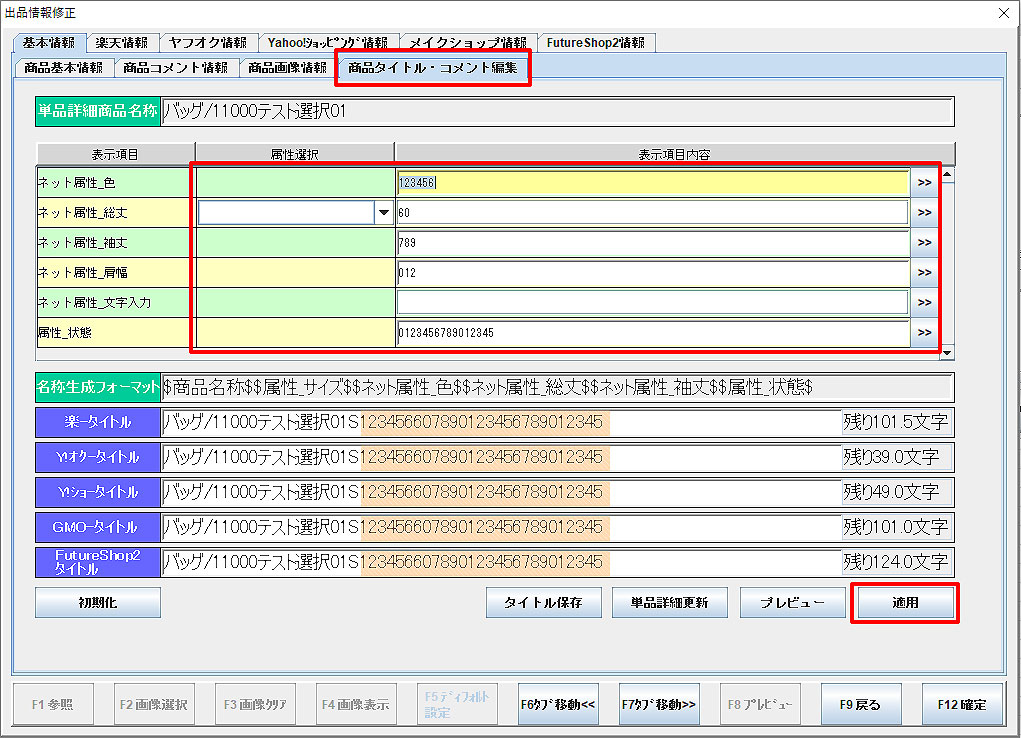Screen dimensions: 1021x738
Task: Switch to the 楽天情報 tab
Action: pos(122,43)
